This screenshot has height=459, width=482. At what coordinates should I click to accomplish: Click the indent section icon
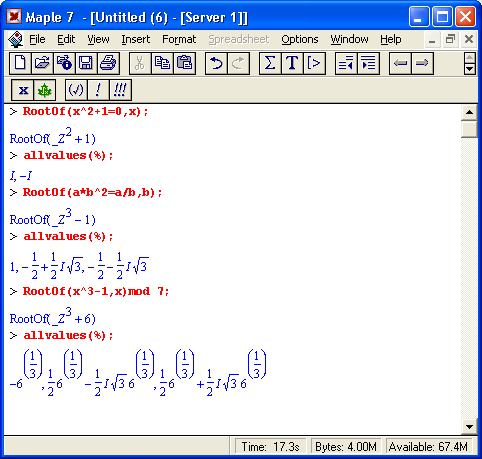[x=368, y=63]
